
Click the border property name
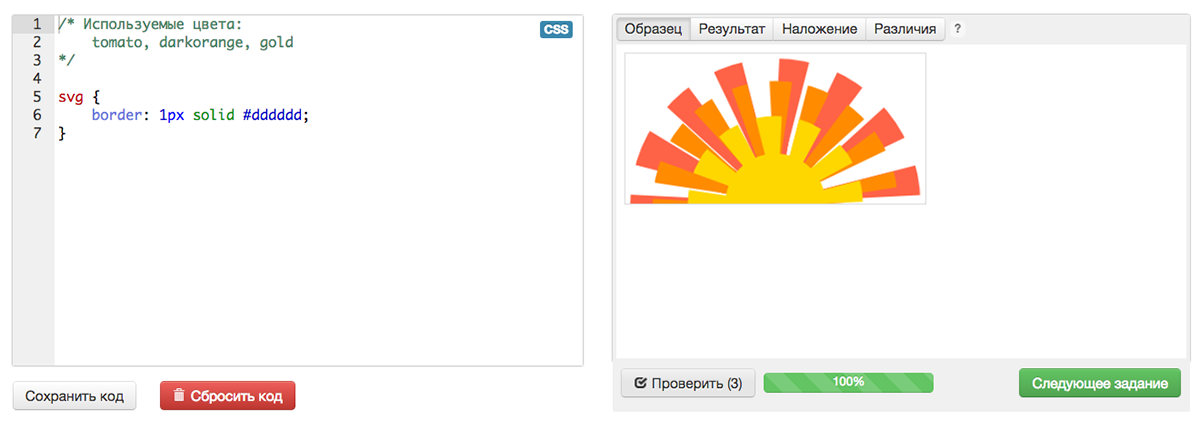coord(119,115)
